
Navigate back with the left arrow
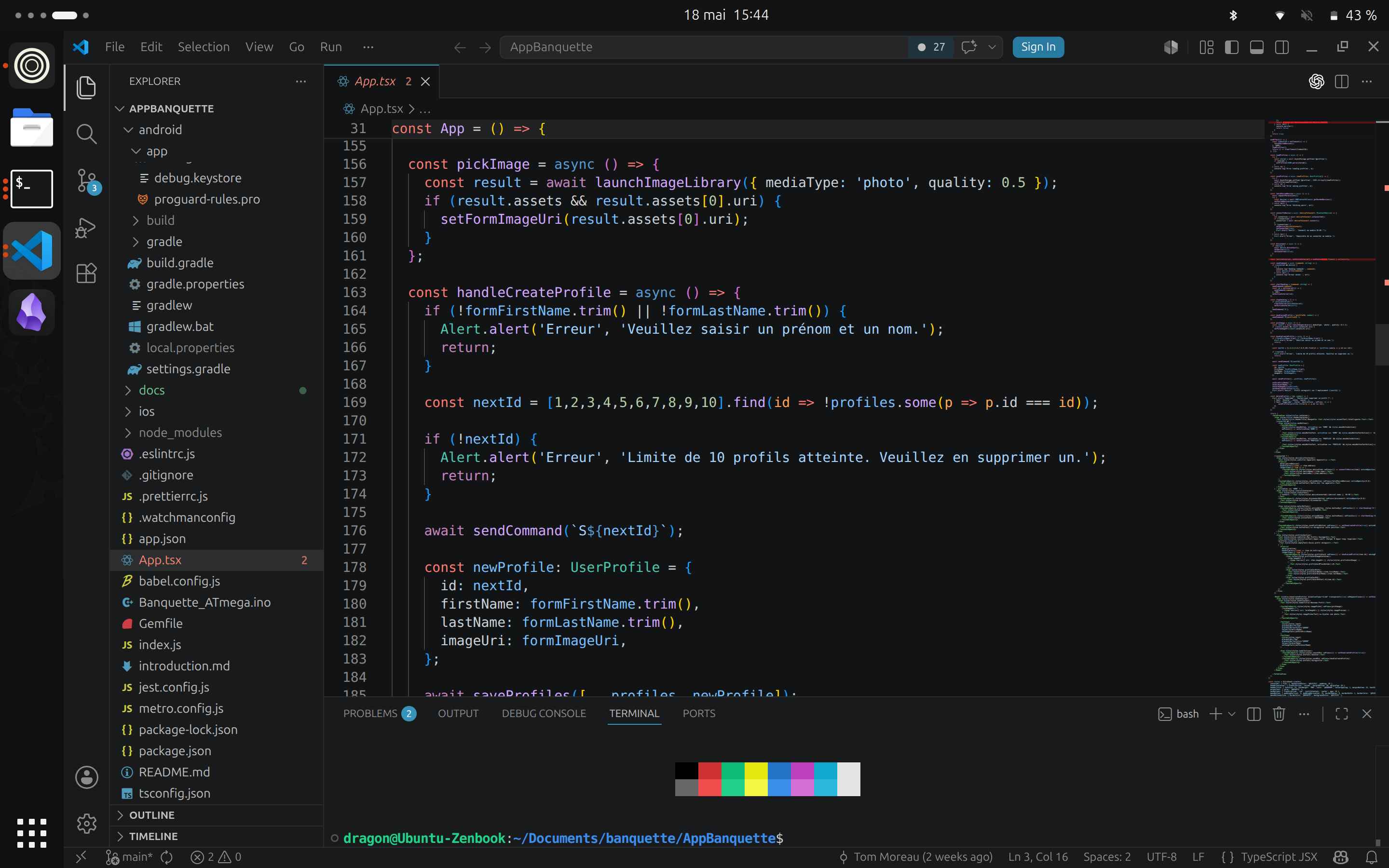click(460, 47)
